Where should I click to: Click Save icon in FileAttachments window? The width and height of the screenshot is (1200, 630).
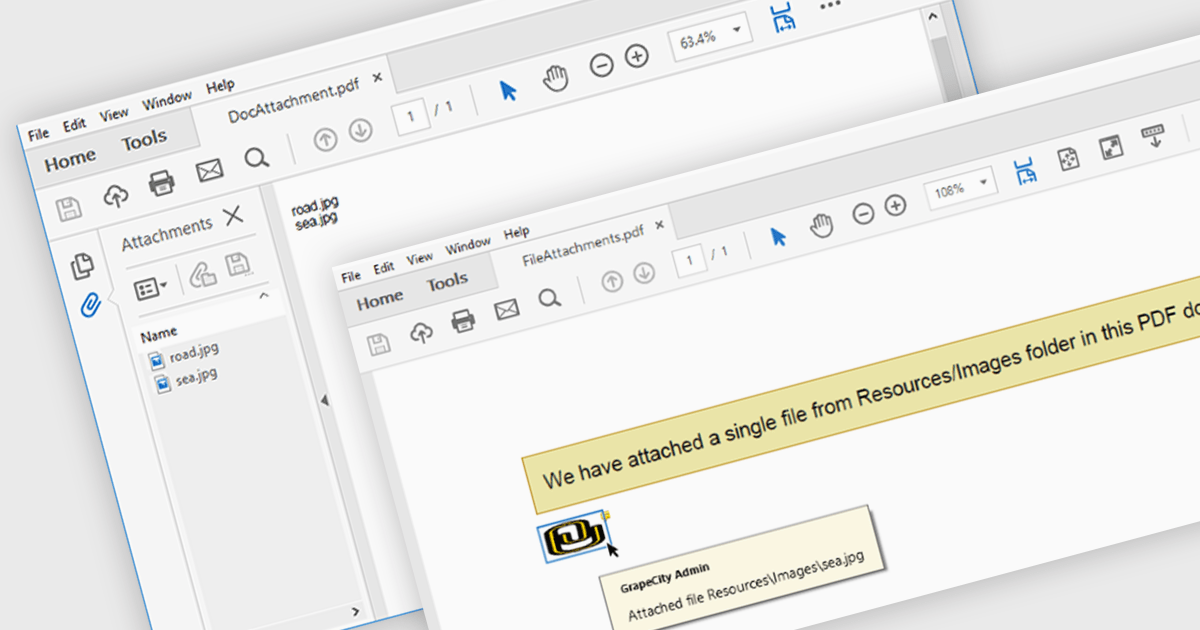click(379, 346)
